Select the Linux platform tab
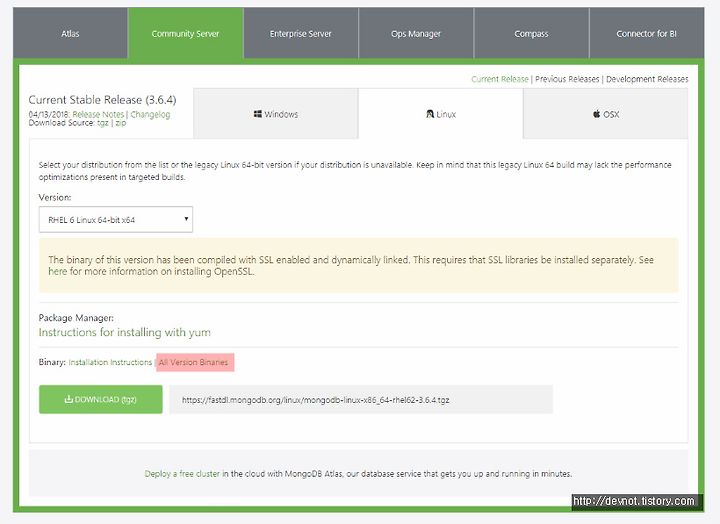Screen dimensions: 720x524 click(440, 113)
